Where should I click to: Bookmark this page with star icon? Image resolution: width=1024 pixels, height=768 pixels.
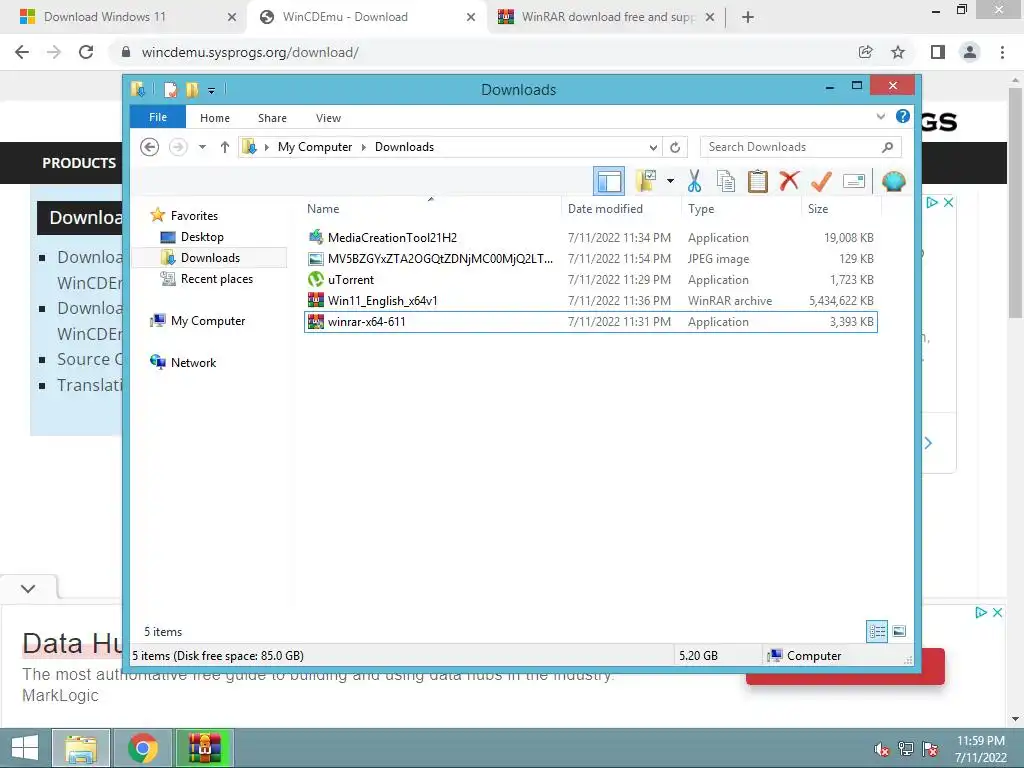898,52
